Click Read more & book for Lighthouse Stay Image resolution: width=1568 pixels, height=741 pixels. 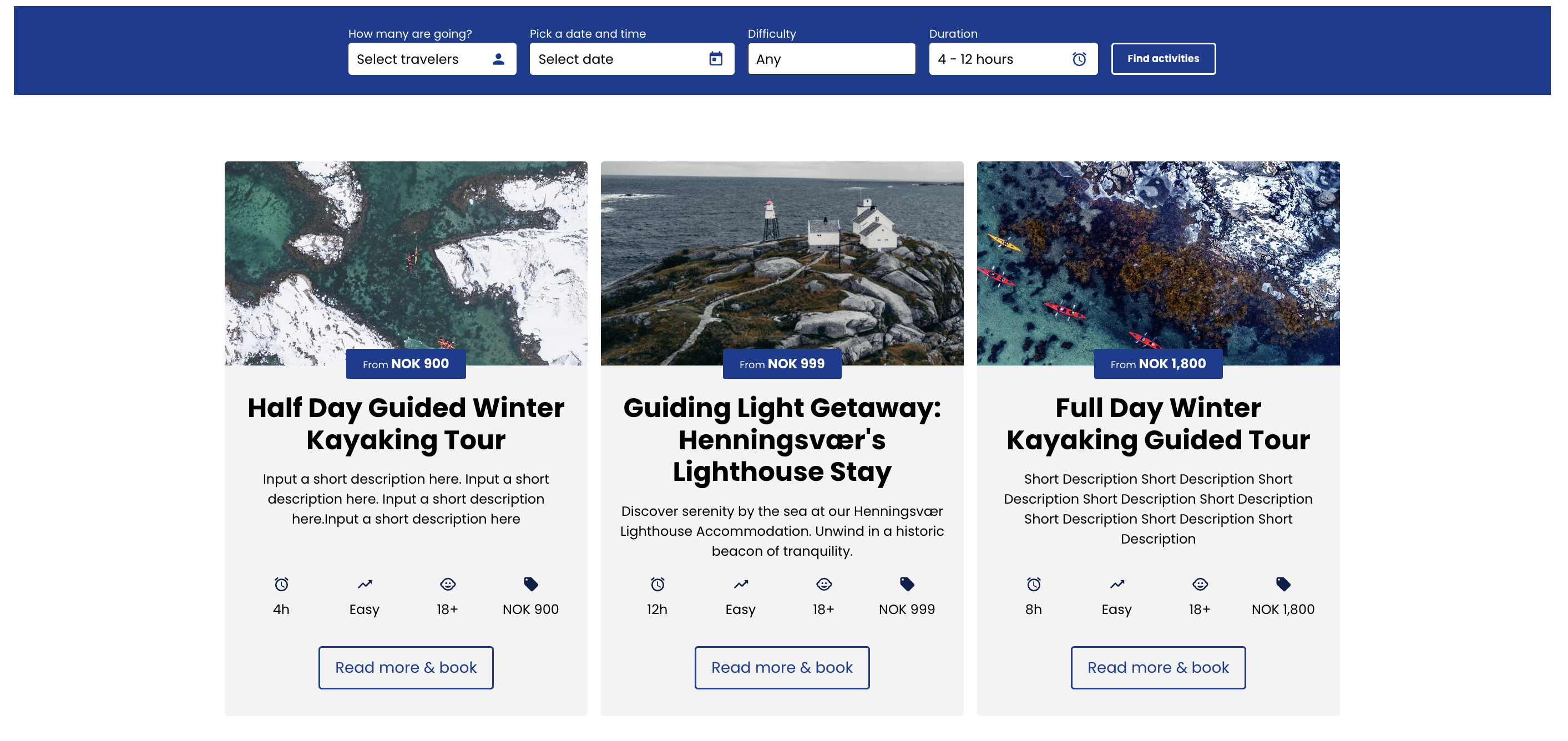click(x=782, y=667)
